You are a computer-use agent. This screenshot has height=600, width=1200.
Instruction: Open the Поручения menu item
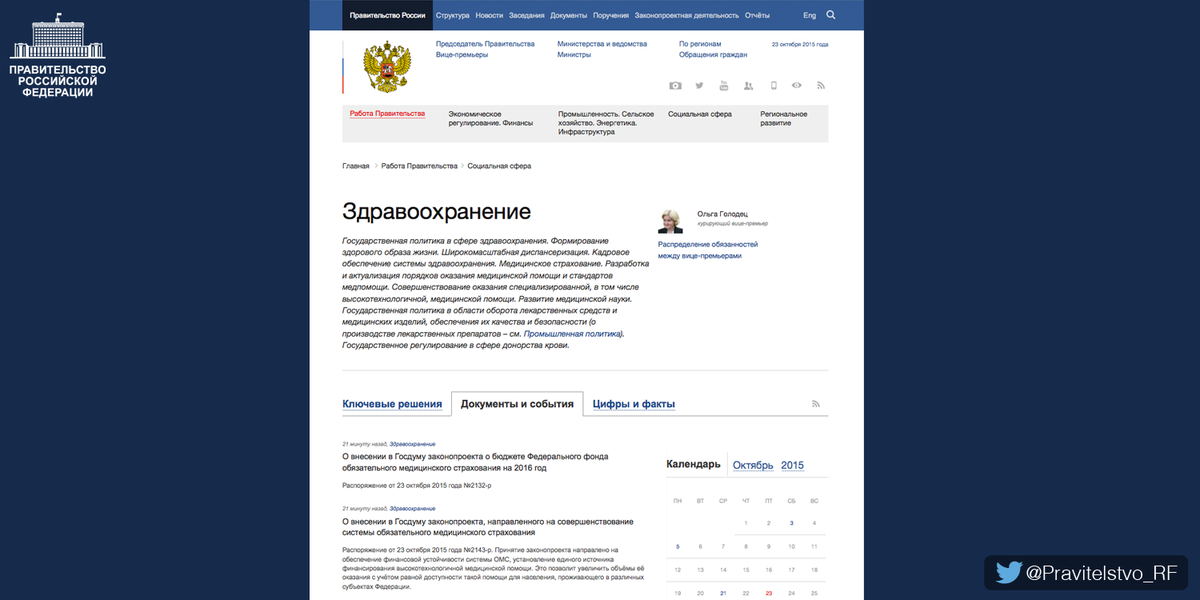click(611, 15)
